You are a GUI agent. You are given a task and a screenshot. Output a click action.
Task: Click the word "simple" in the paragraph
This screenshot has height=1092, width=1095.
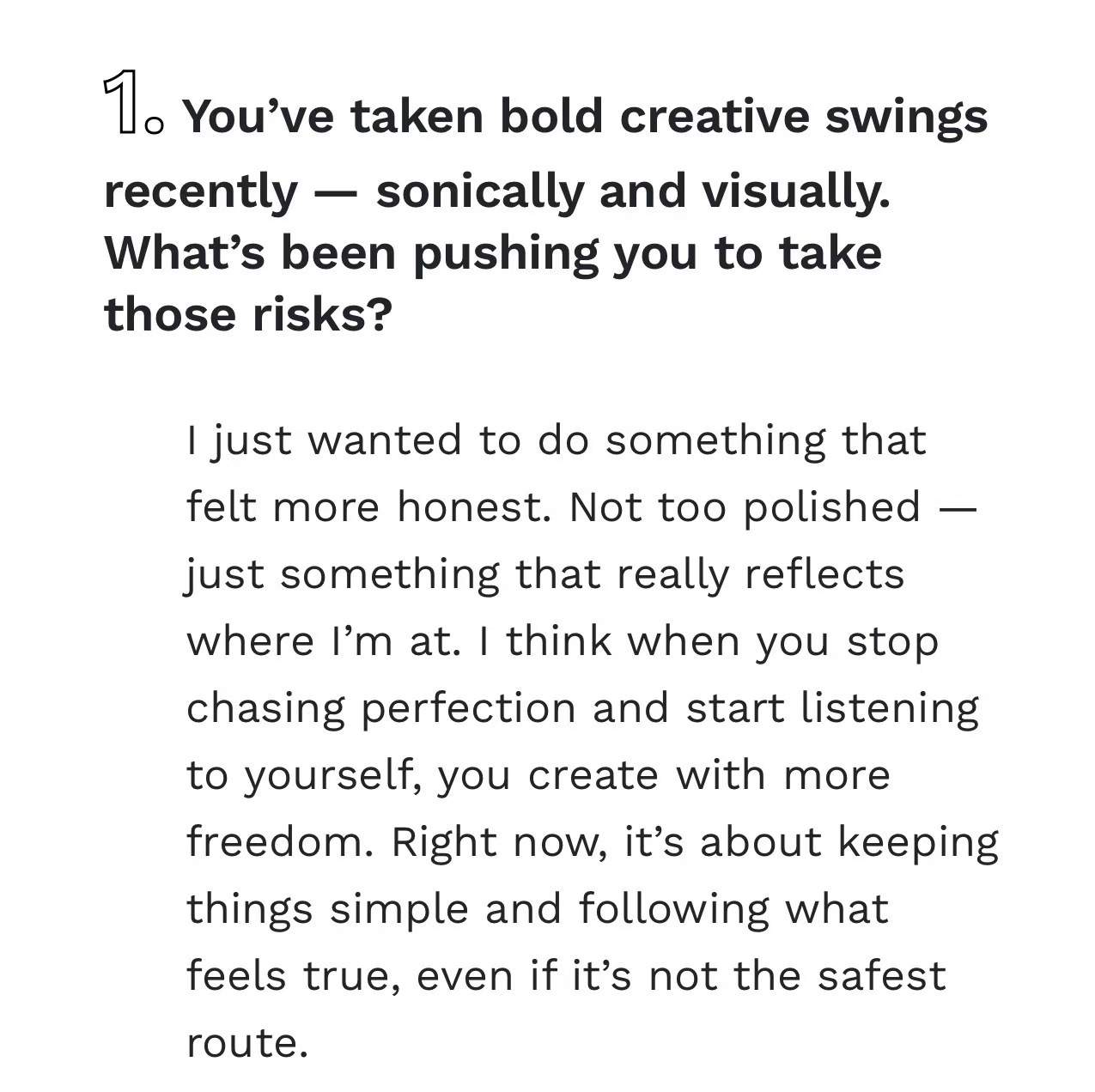(399, 910)
